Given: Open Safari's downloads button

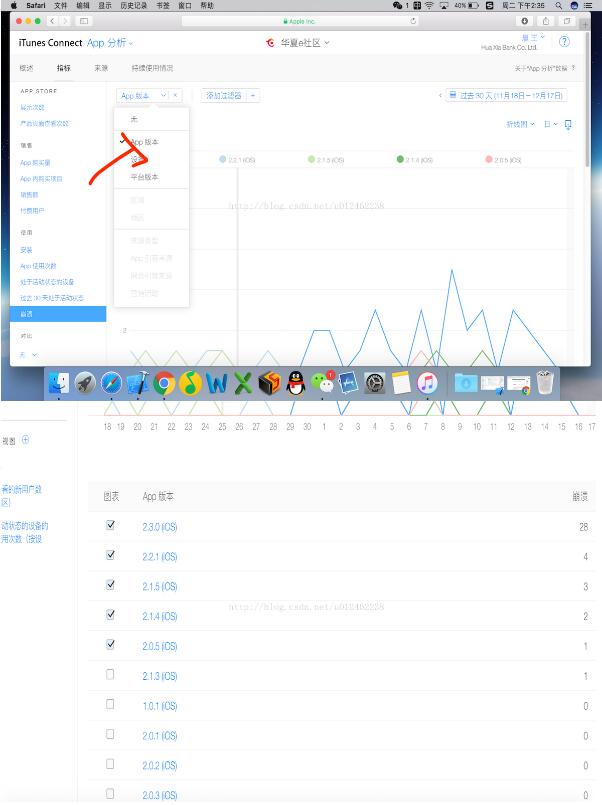Looking at the screenshot, I should pos(525,21).
